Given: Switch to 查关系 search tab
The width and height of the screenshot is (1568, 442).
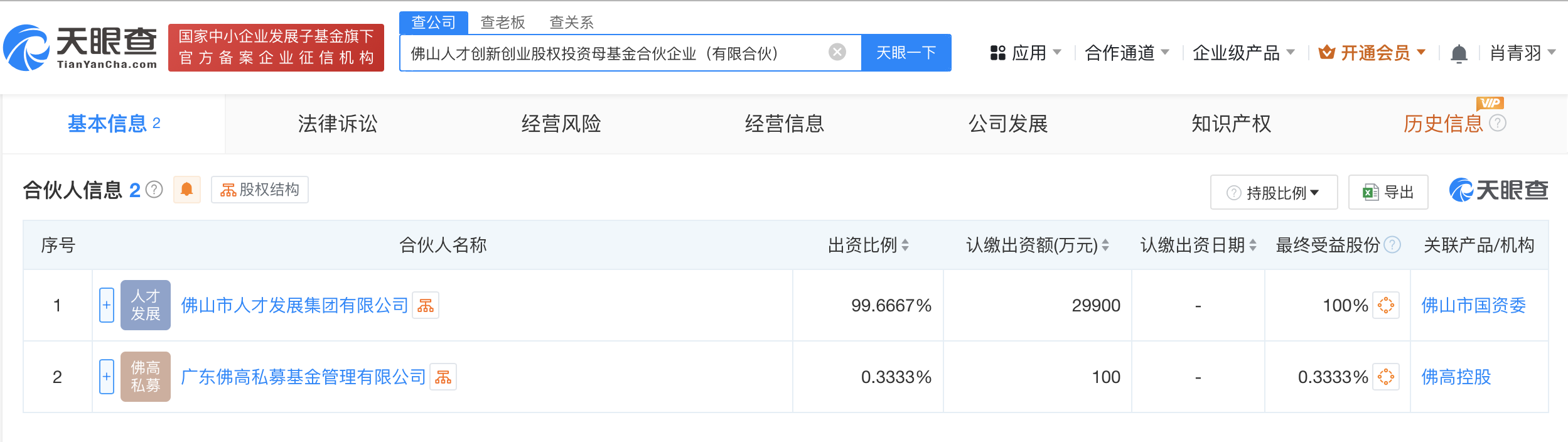Looking at the screenshot, I should (572, 23).
